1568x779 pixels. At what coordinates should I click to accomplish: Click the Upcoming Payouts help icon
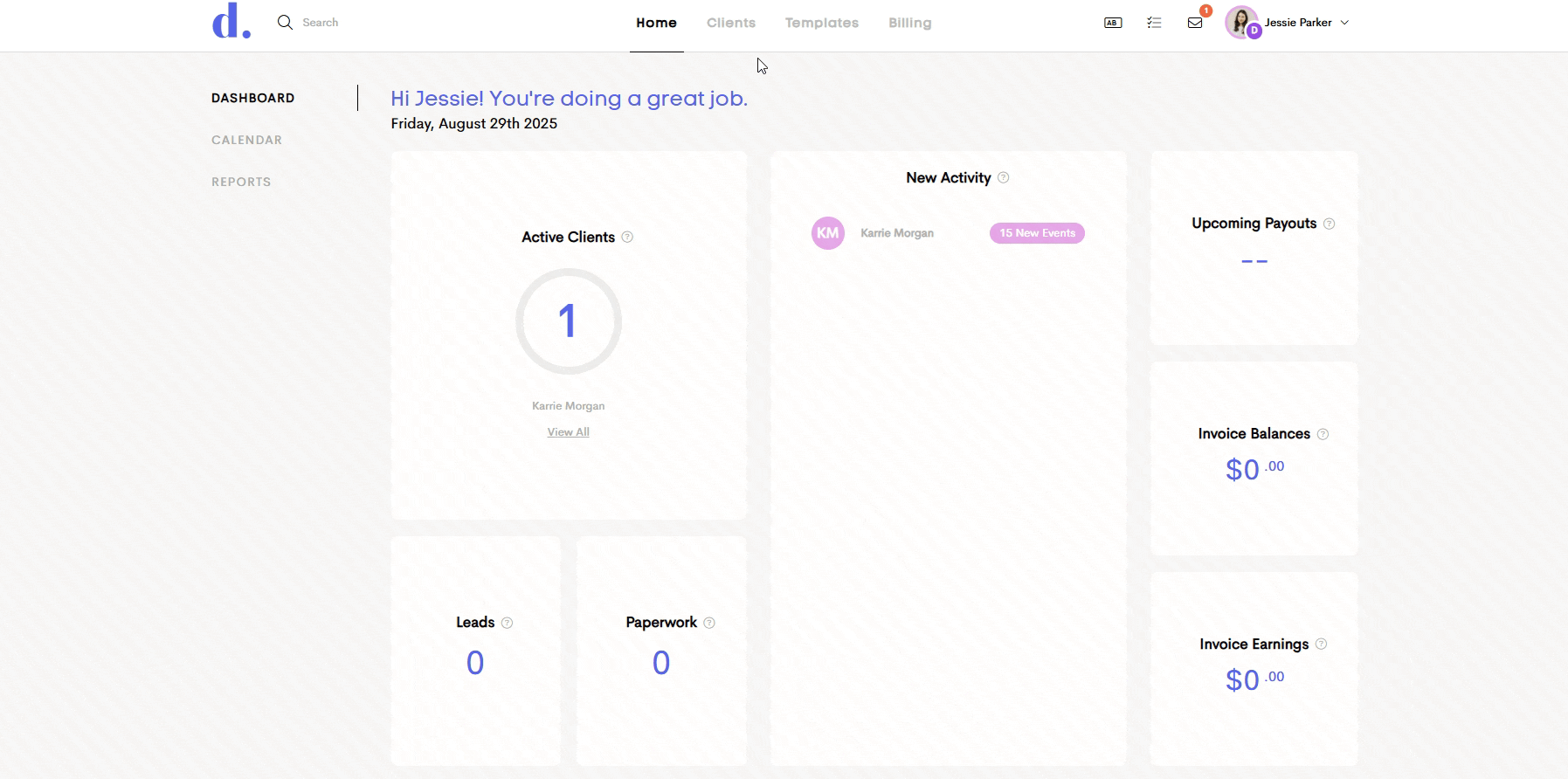(x=1330, y=224)
